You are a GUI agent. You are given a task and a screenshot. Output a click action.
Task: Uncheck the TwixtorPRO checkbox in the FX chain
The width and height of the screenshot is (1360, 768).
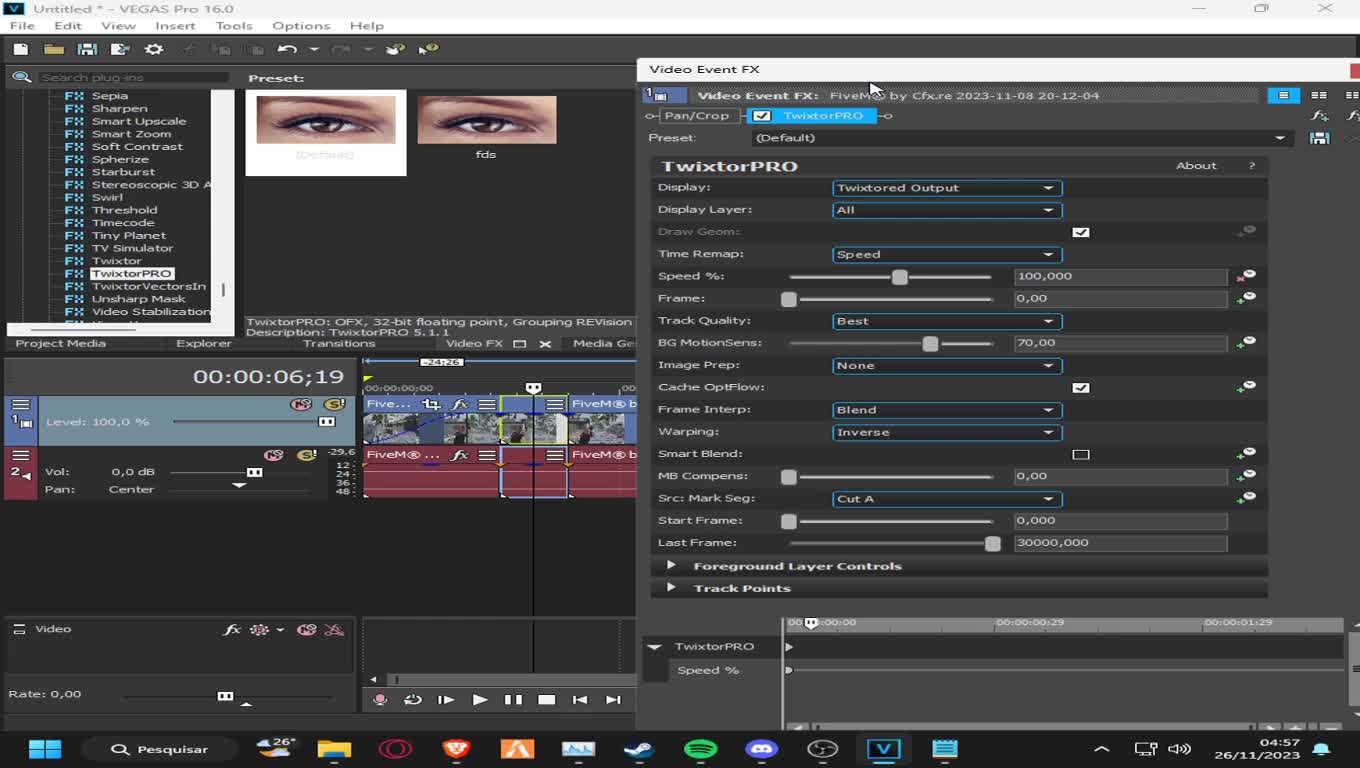pos(763,115)
